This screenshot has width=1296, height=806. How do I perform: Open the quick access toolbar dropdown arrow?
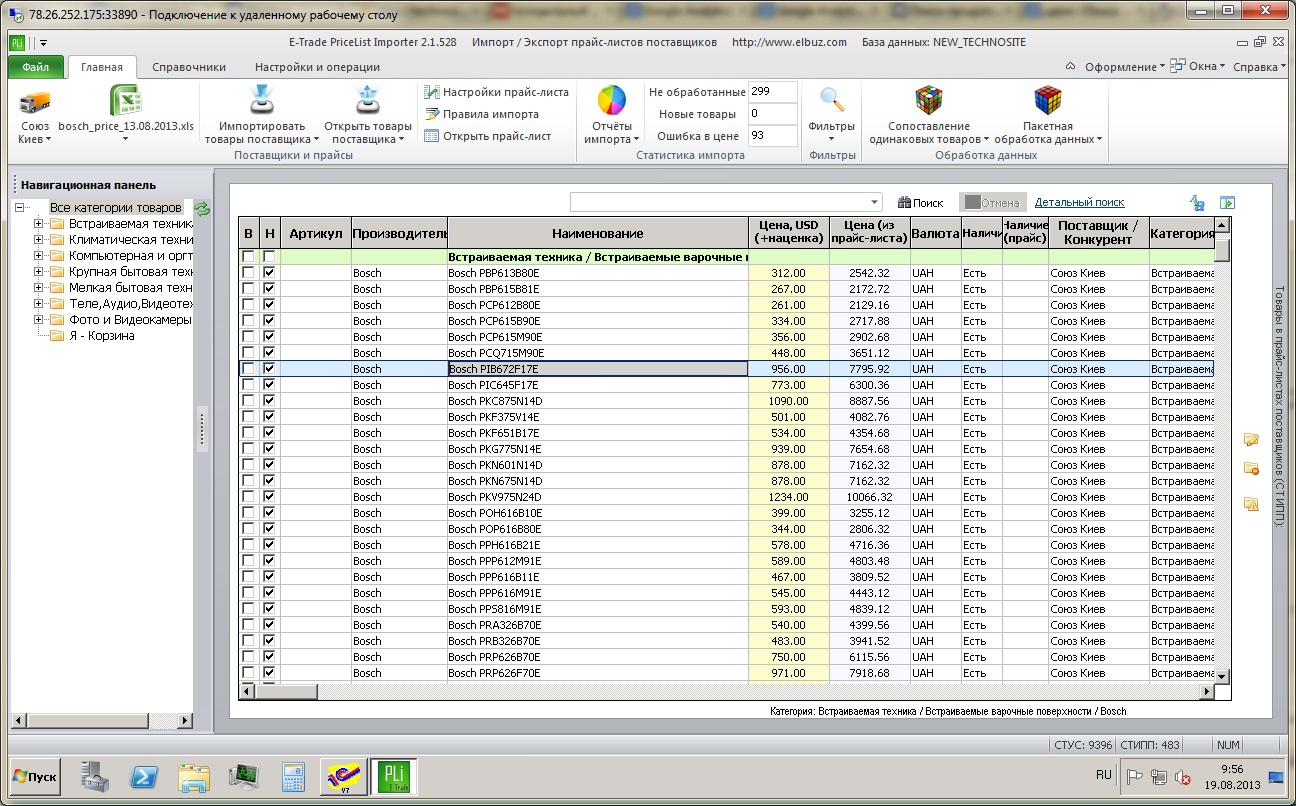tap(44, 42)
